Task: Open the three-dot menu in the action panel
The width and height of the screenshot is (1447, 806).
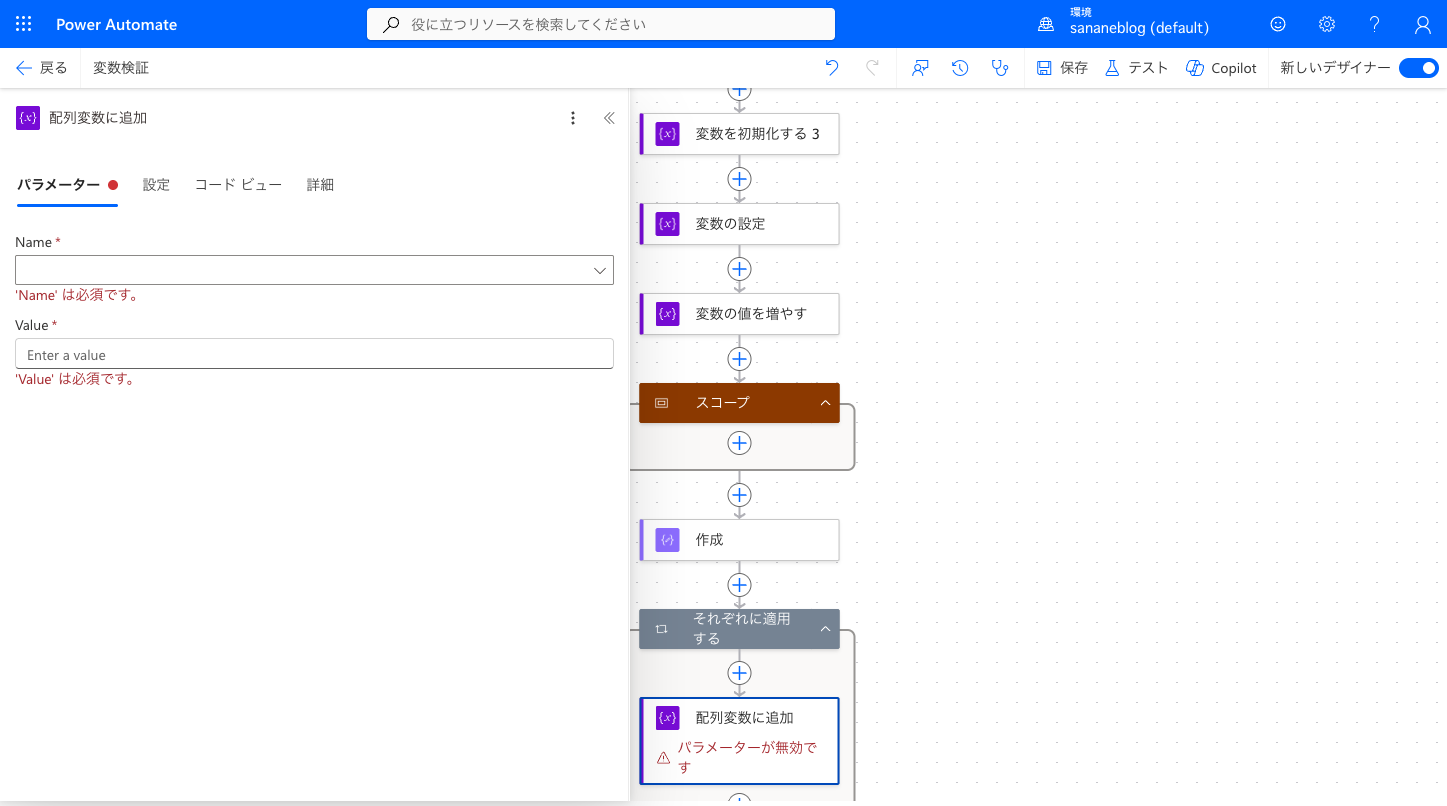Action: 573,118
